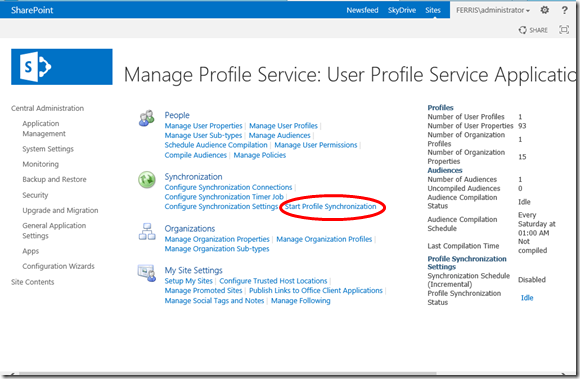
Task: Open Backup and Restore
Action: pos(54,179)
